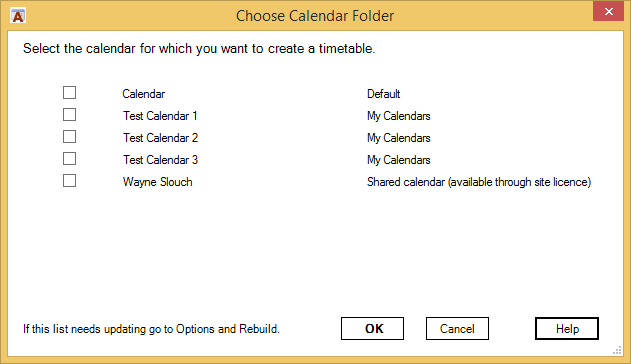Confirm selection with the OK button
631x364 pixels.
point(372,329)
